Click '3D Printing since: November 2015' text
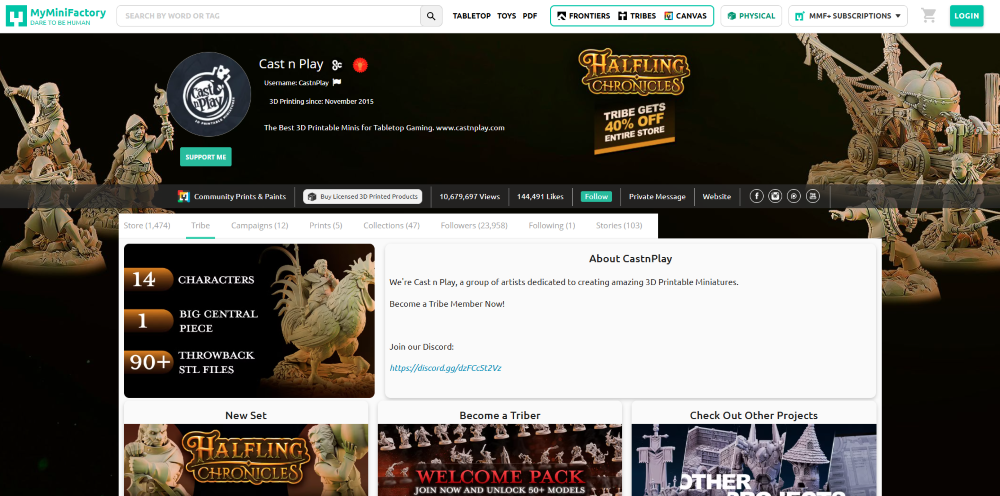 click(x=321, y=101)
